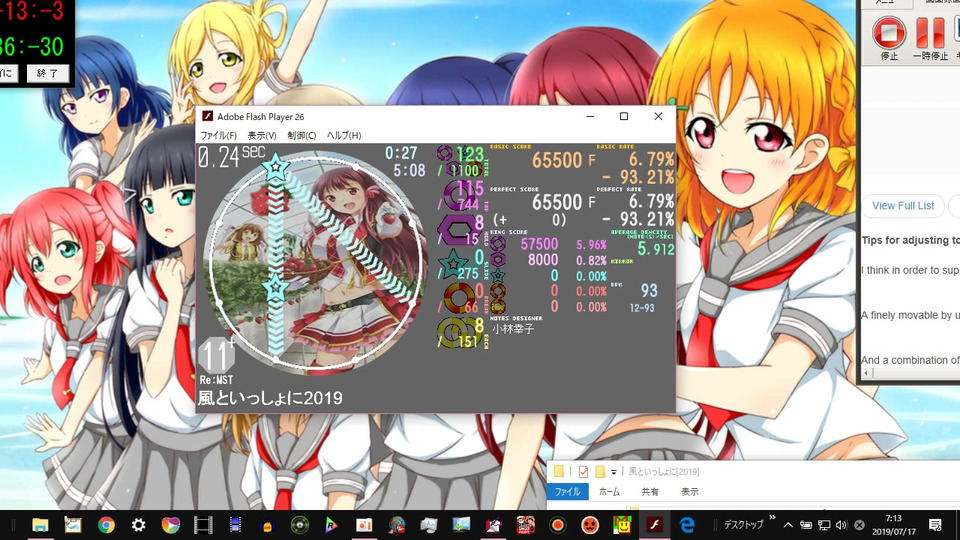Show hidden system tray icons chevron

pyautogui.click(x=788, y=525)
